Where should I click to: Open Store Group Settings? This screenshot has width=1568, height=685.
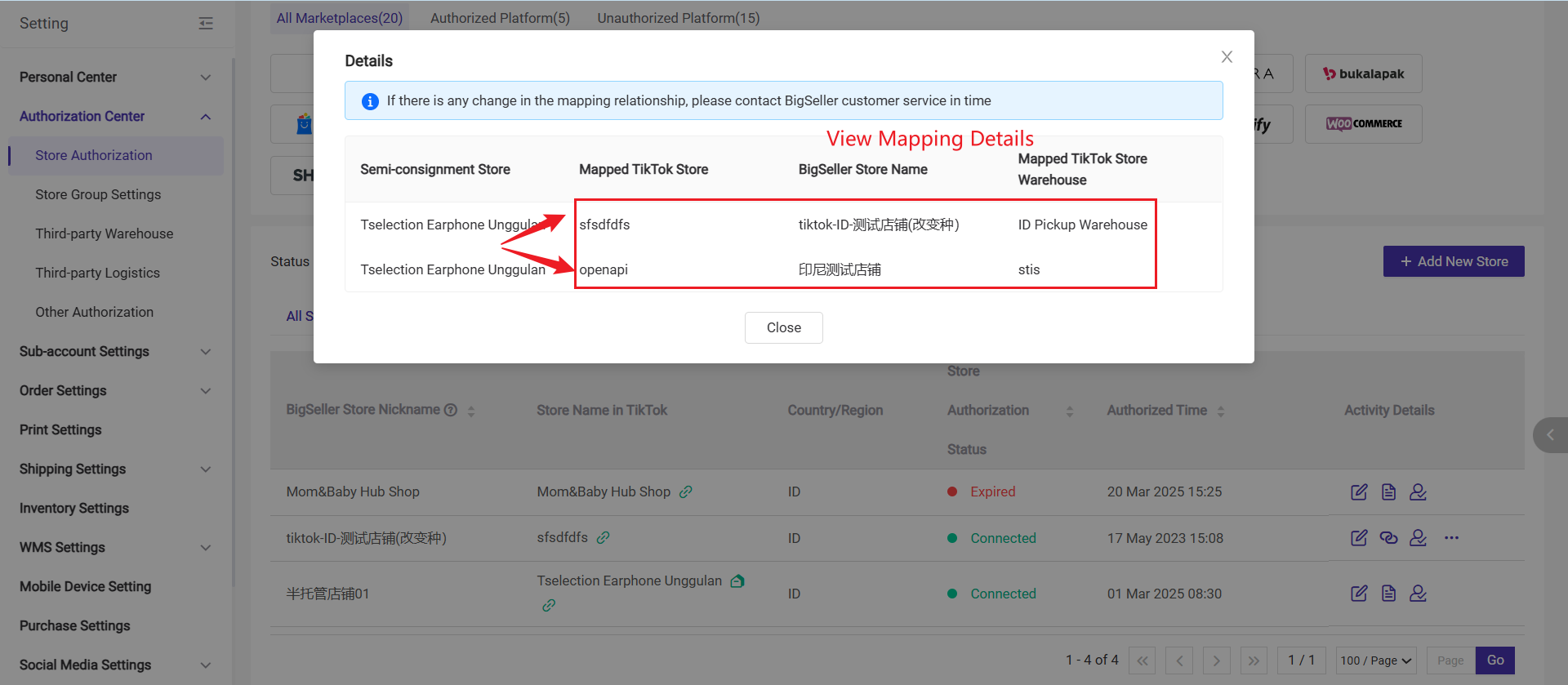(98, 194)
